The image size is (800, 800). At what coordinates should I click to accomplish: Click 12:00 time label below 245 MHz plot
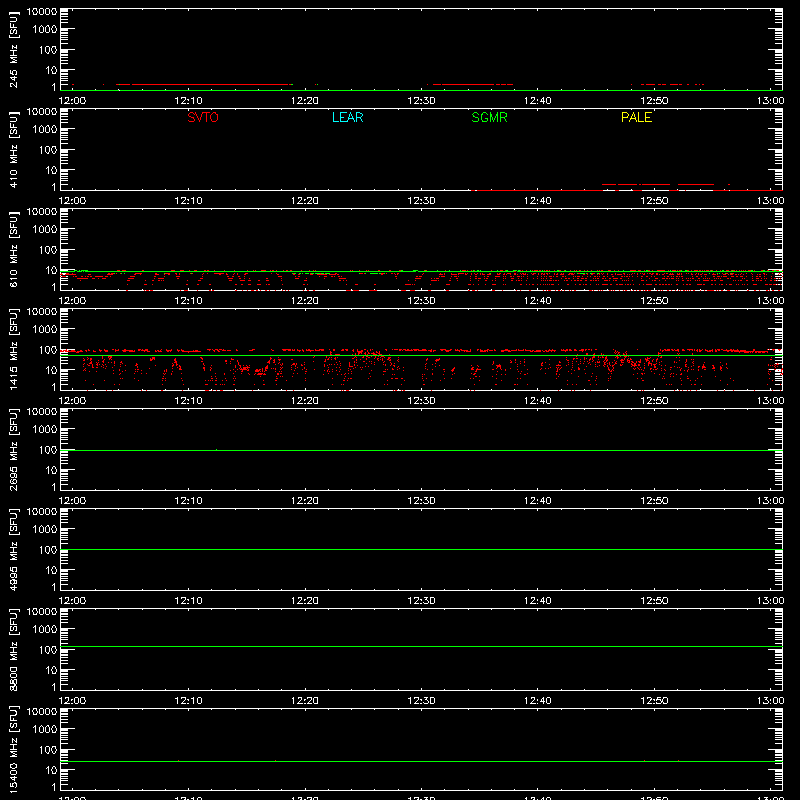72,101
